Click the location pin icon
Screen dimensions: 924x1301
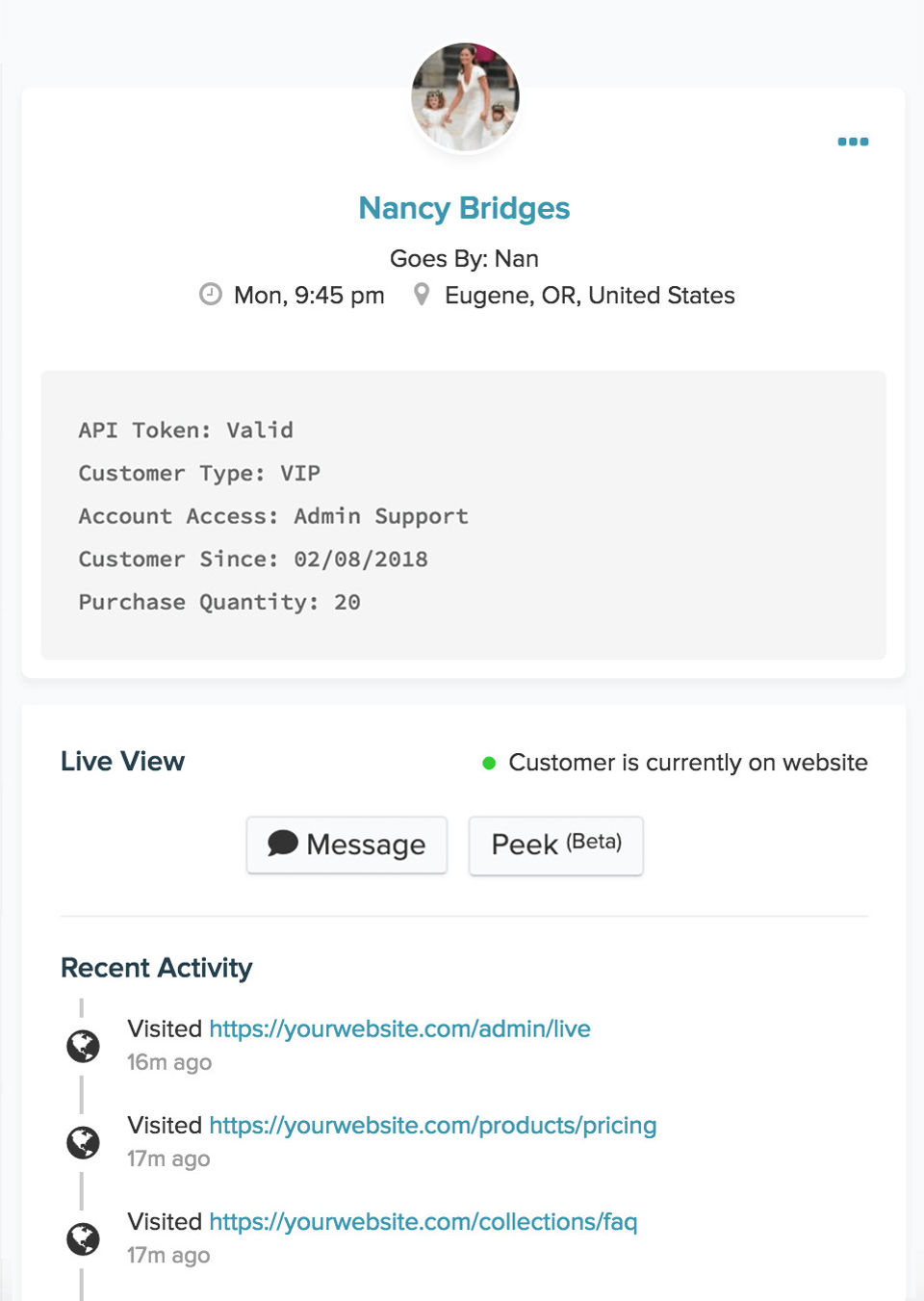click(422, 295)
